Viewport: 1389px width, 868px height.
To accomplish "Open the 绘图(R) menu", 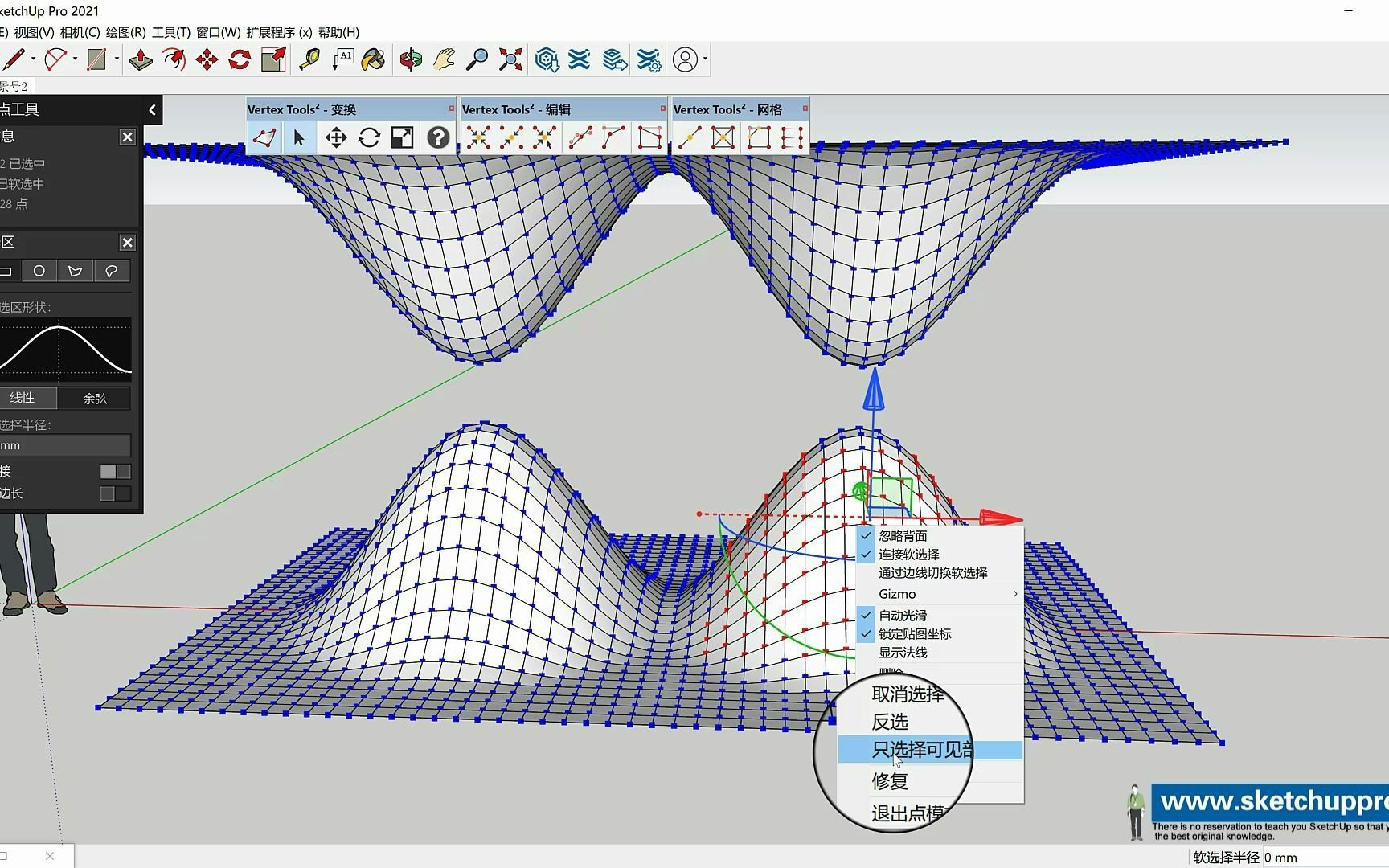I will coord(125,32).
